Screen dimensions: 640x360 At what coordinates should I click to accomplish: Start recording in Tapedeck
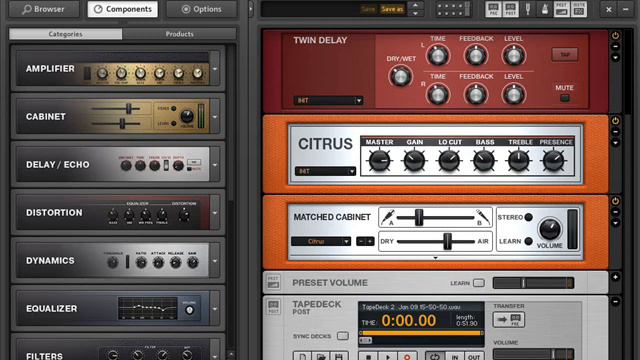[407, 356]
